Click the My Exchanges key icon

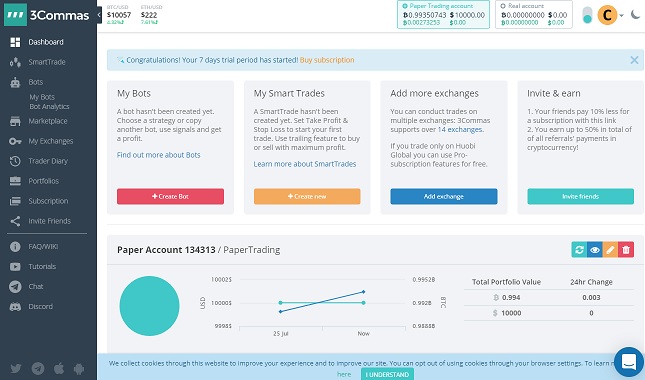(x=15, y=141)
